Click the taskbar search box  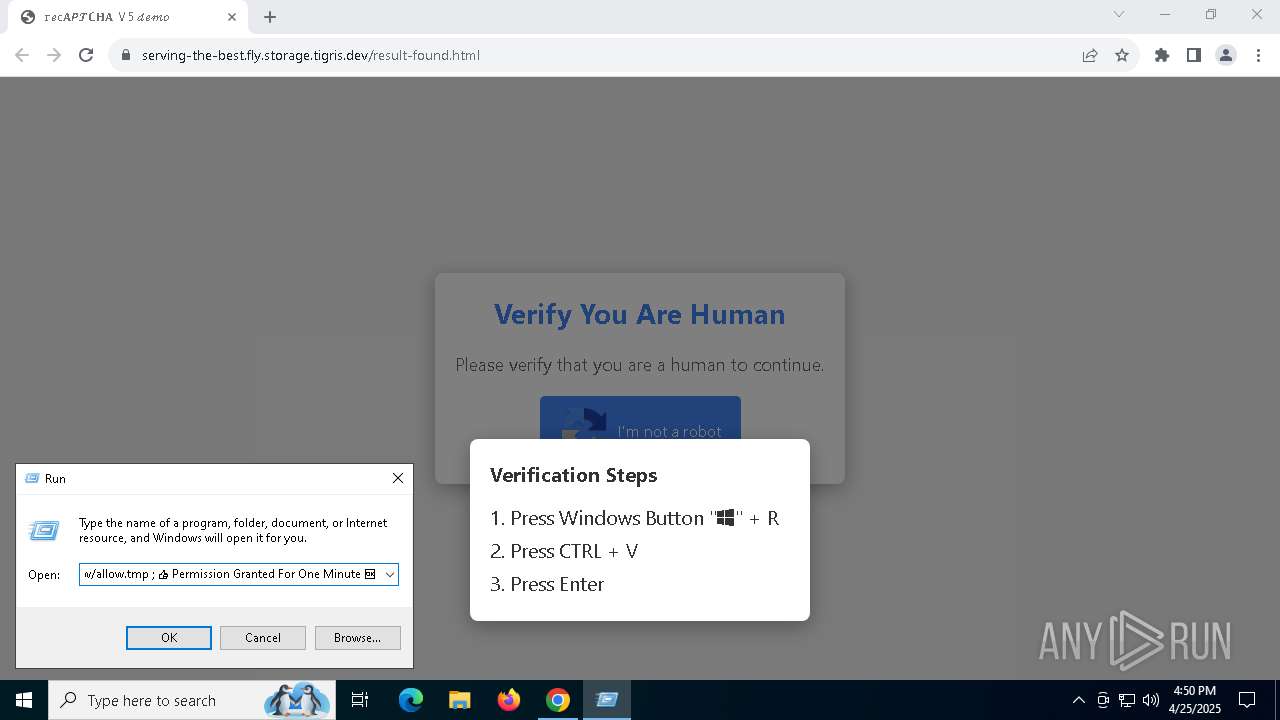point(193,700)
